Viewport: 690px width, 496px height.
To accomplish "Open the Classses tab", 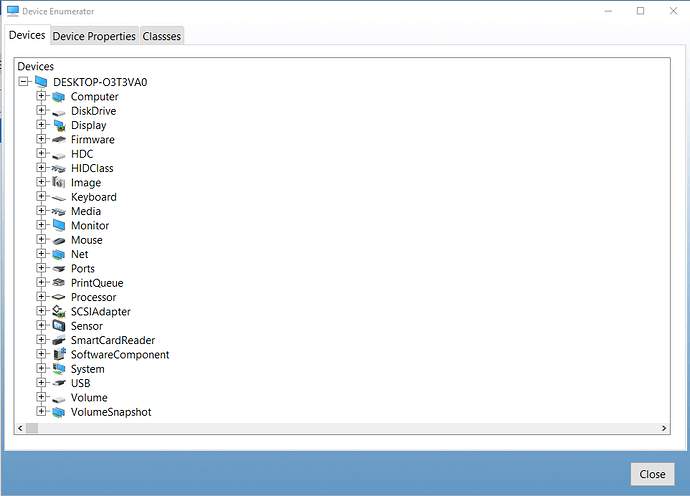I will pyautogui.click(x=161, y=36).
